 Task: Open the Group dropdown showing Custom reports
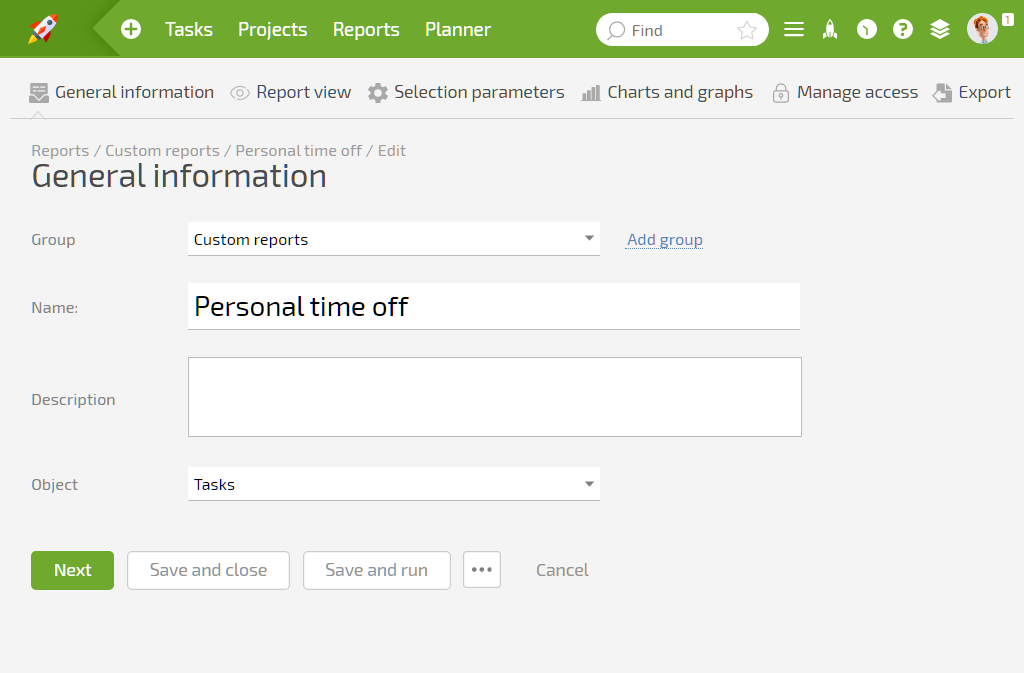click(x=394, y=239)
